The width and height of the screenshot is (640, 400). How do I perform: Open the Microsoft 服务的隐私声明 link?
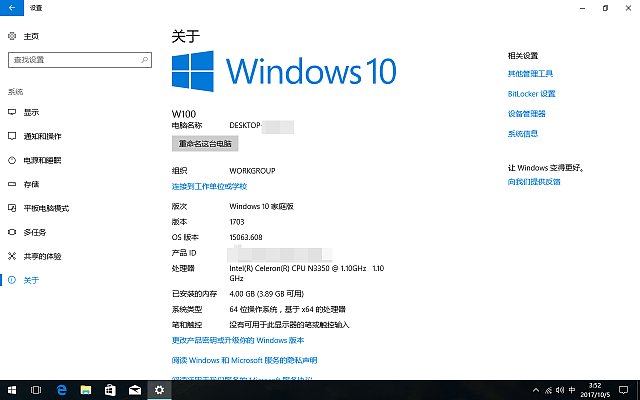point(244,360)
